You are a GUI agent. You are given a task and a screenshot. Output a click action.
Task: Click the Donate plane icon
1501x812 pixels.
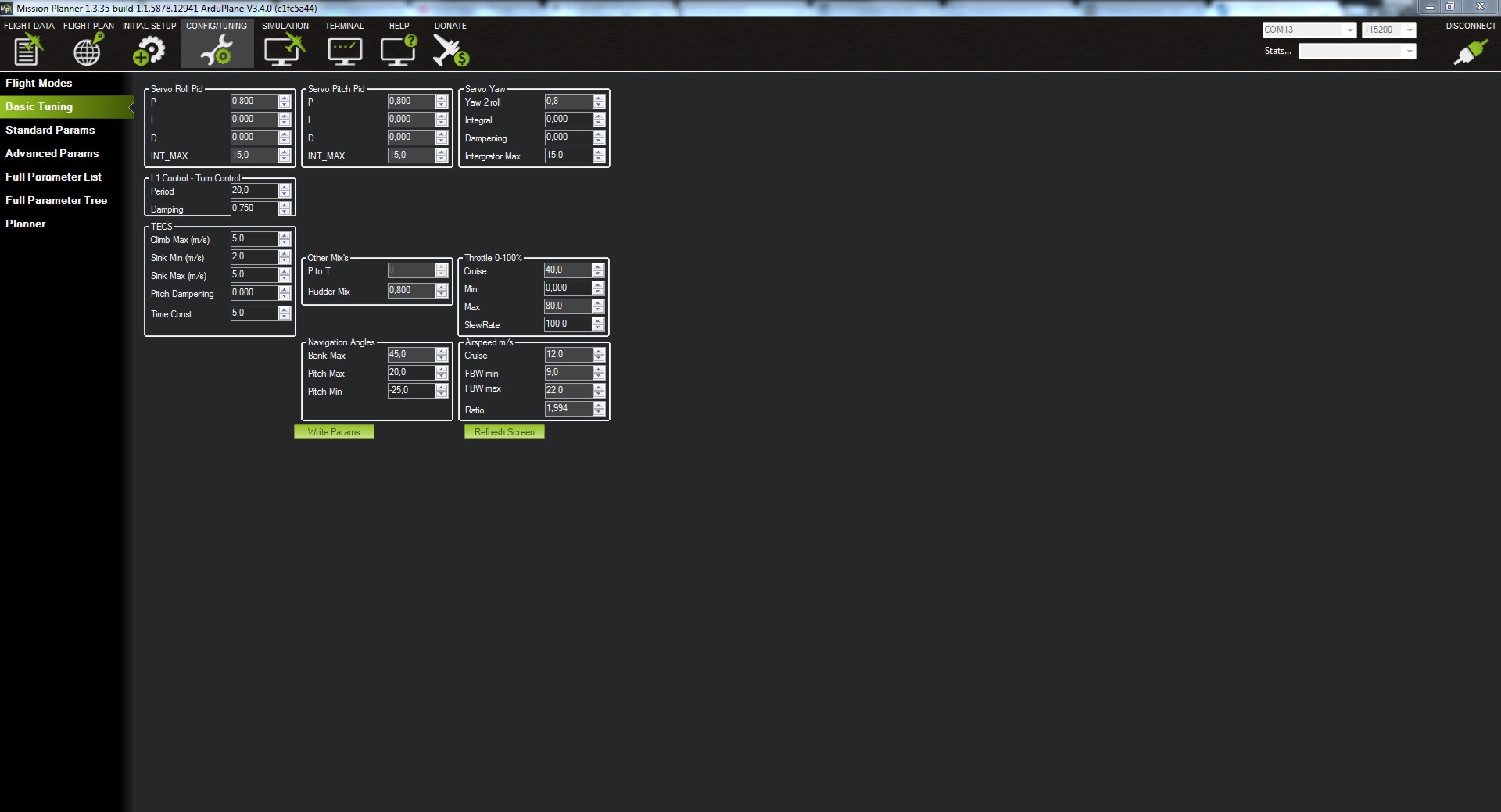(x=450, y=50)
